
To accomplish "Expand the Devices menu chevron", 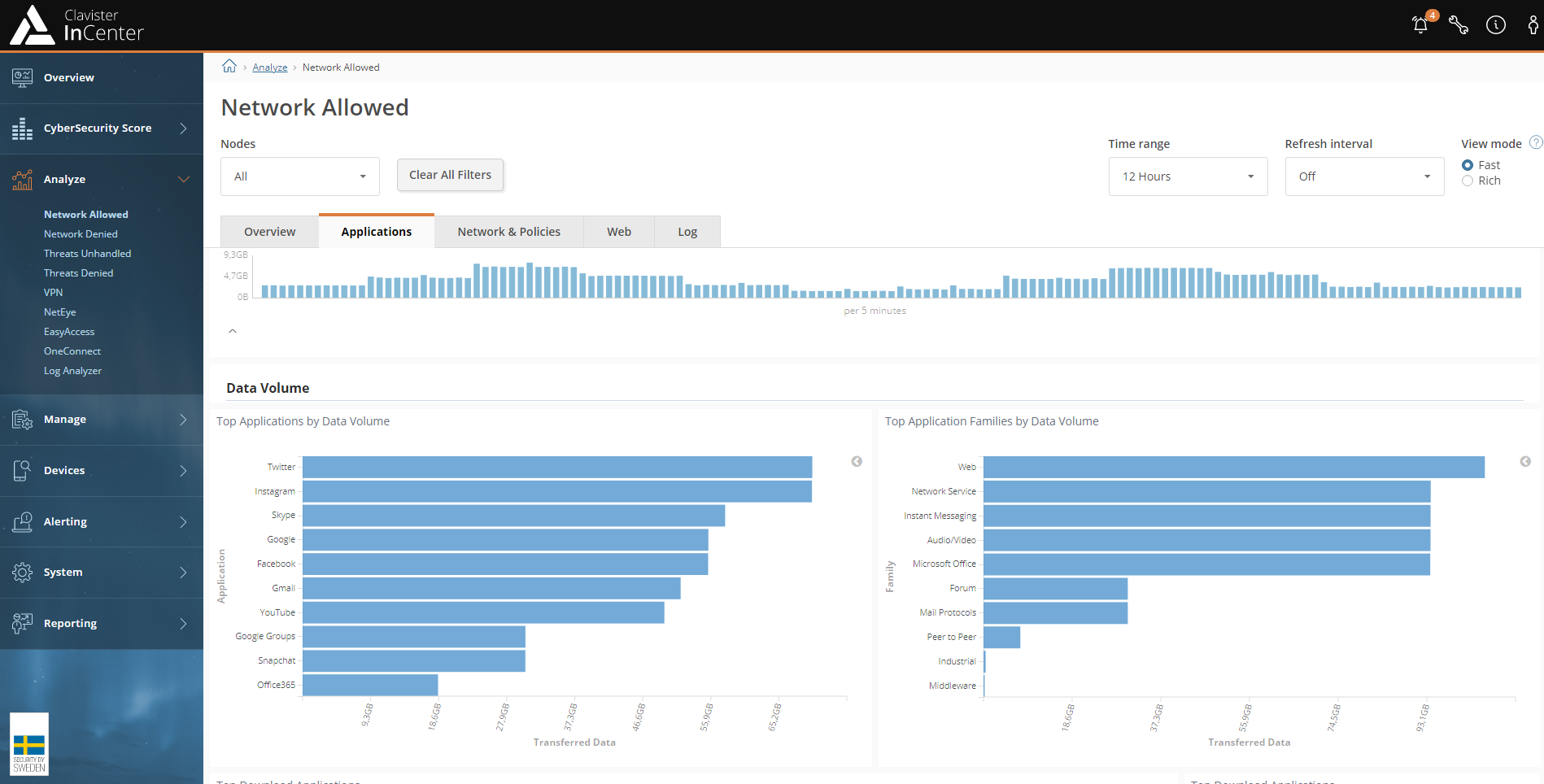I will click(183, 471).
